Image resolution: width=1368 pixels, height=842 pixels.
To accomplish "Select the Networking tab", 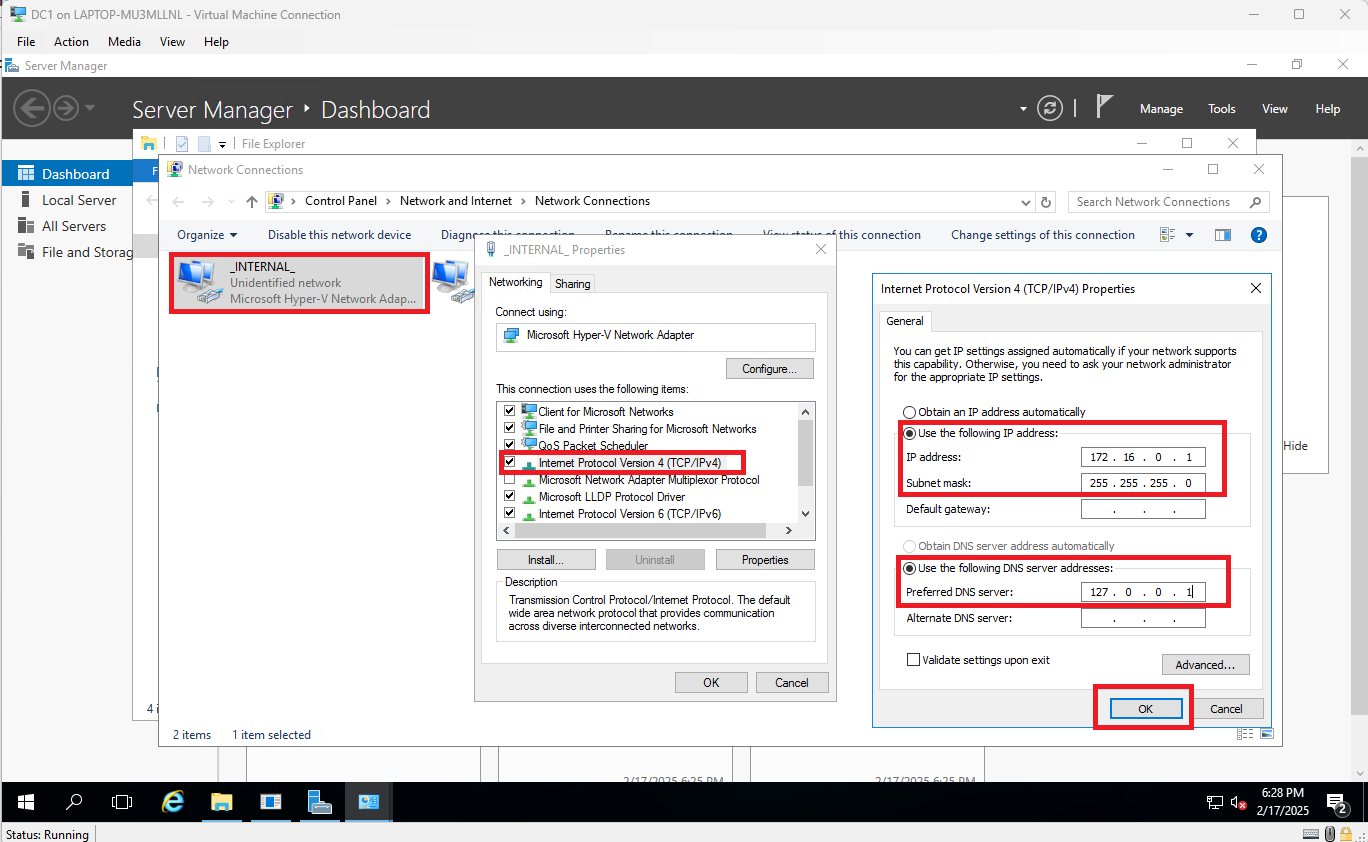I will pos(516,282).
